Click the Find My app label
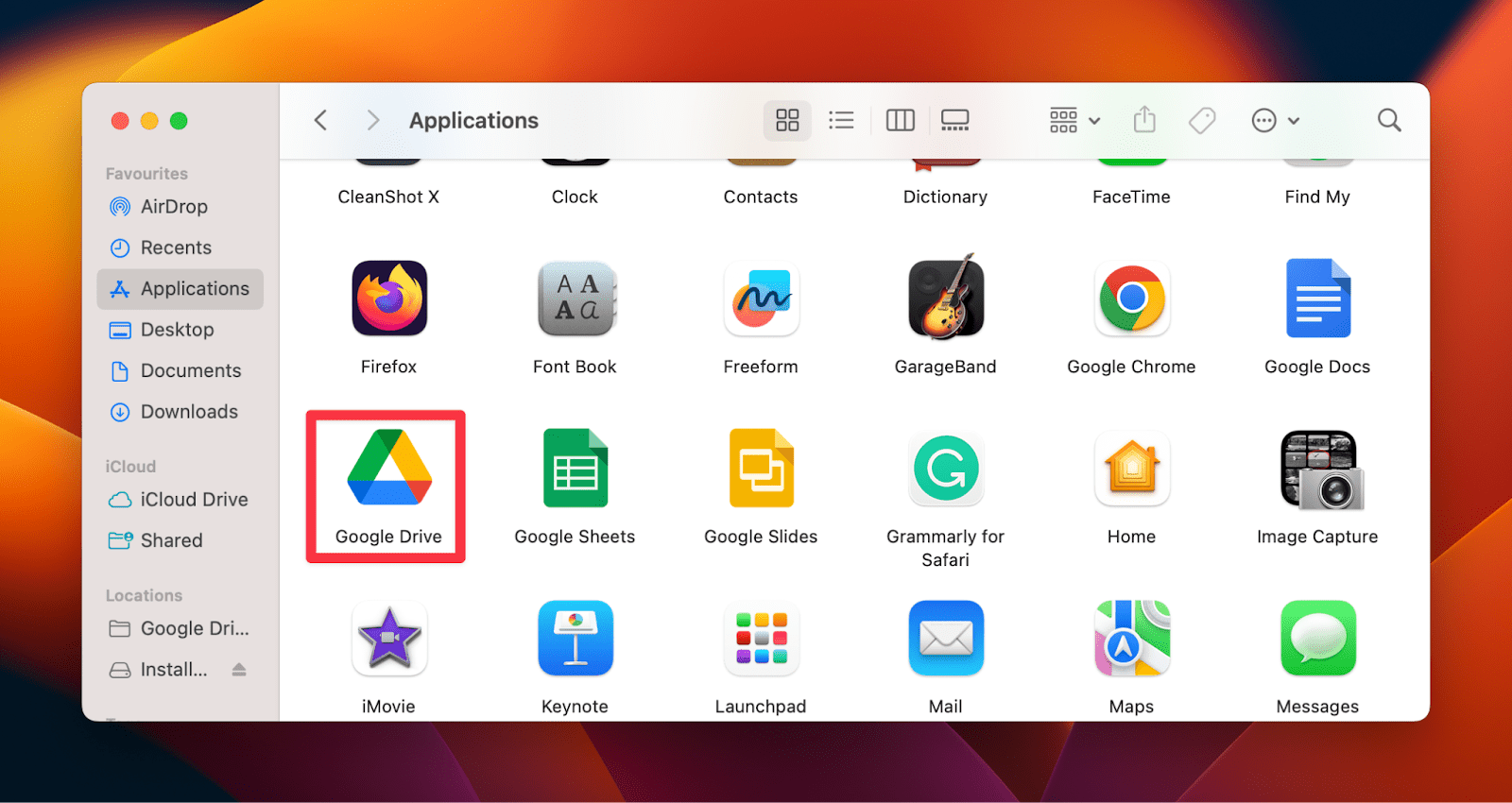The height and width of the screenshot is (803, 1512). click(1317, 196)
